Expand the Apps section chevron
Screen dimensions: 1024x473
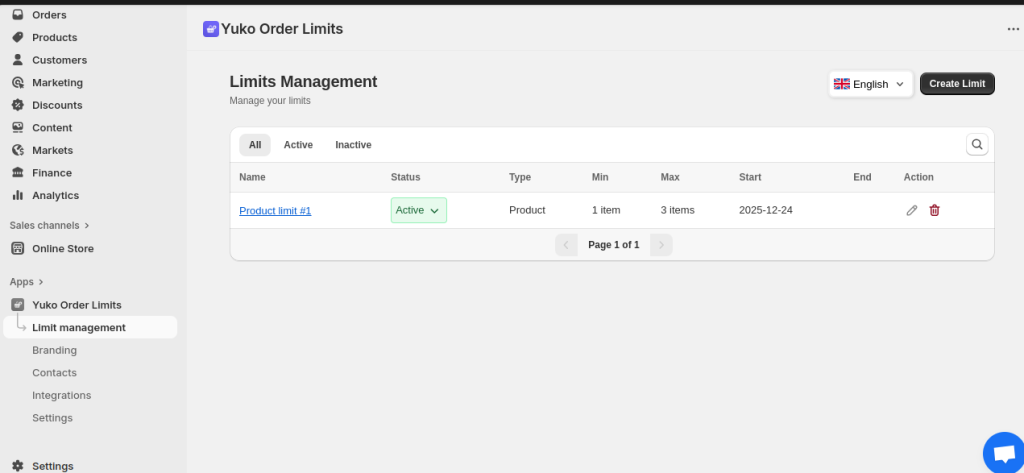coord(41,282)
